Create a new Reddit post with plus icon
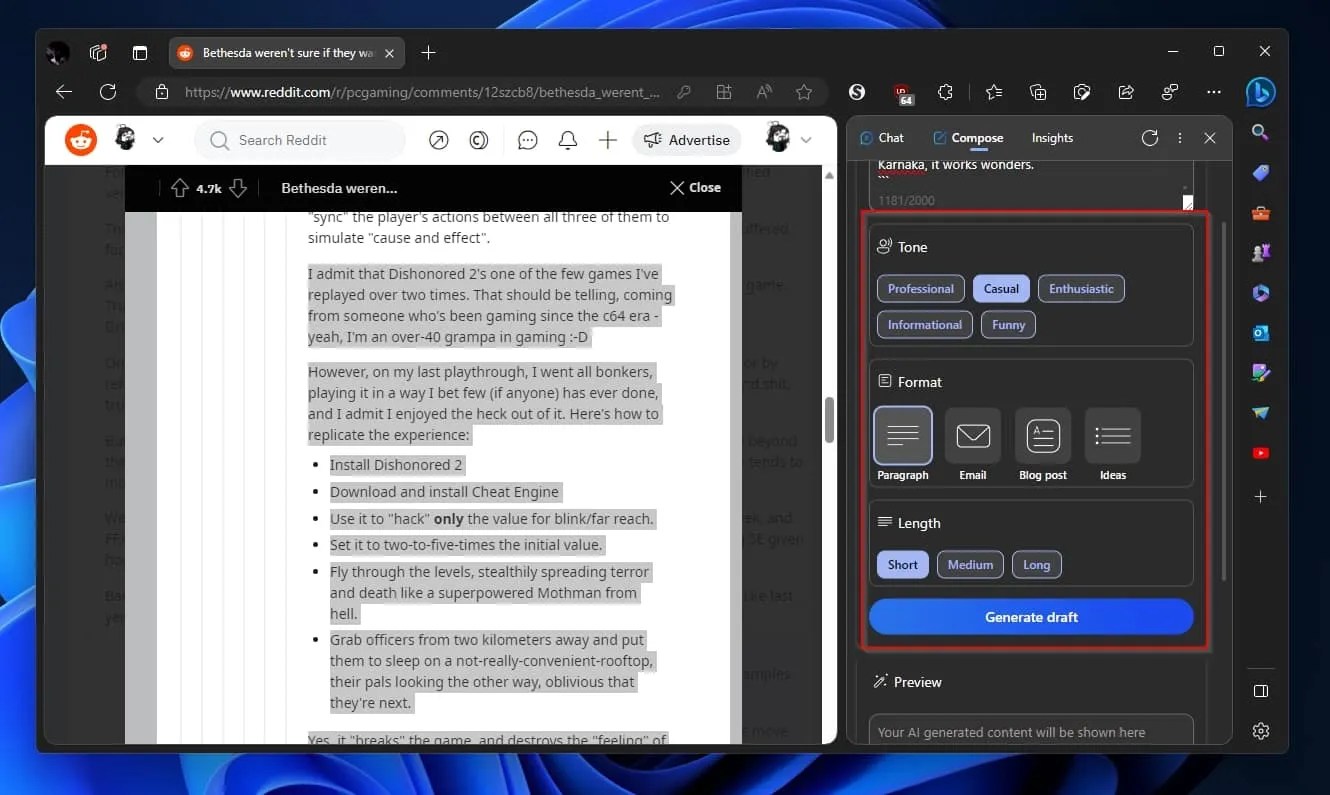Viewport: 1330px width, 795px height. pos(607,140)
